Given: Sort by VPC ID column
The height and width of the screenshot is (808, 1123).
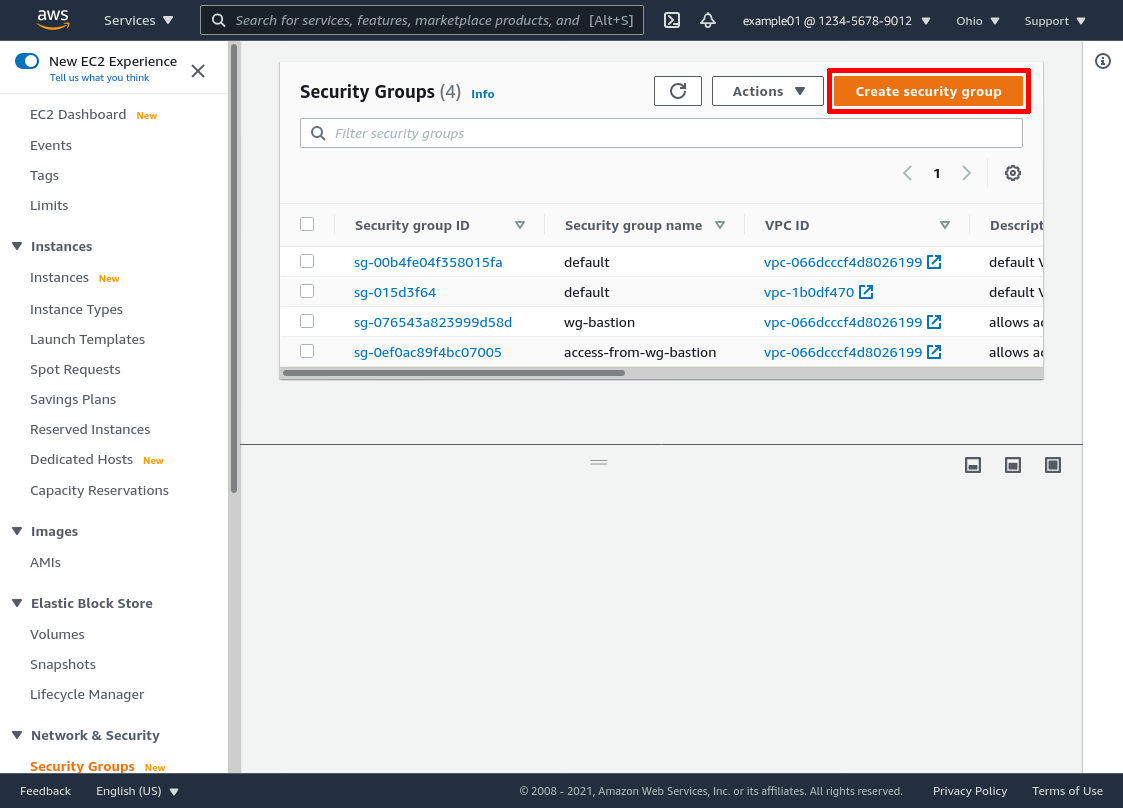Looking at the screenshot, I should pyautogui.click(x=945, y=225).
